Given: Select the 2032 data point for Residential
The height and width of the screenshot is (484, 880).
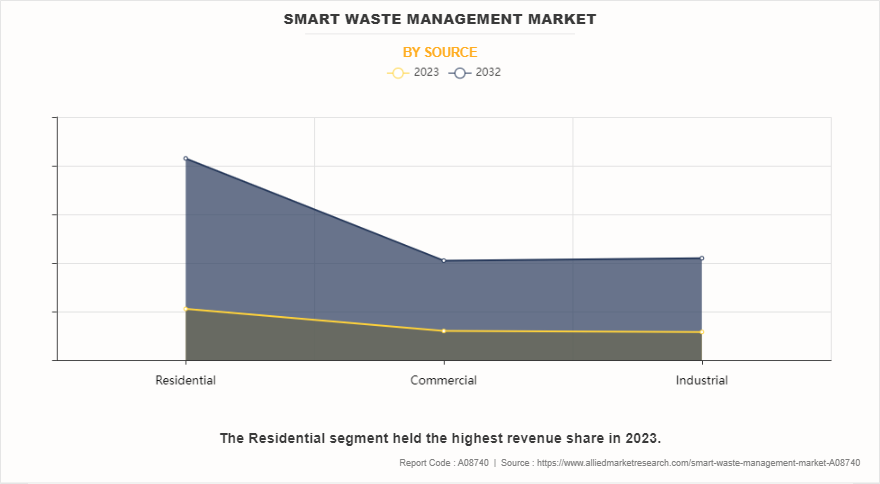Looking at the screenshot, I should (186, 158).
